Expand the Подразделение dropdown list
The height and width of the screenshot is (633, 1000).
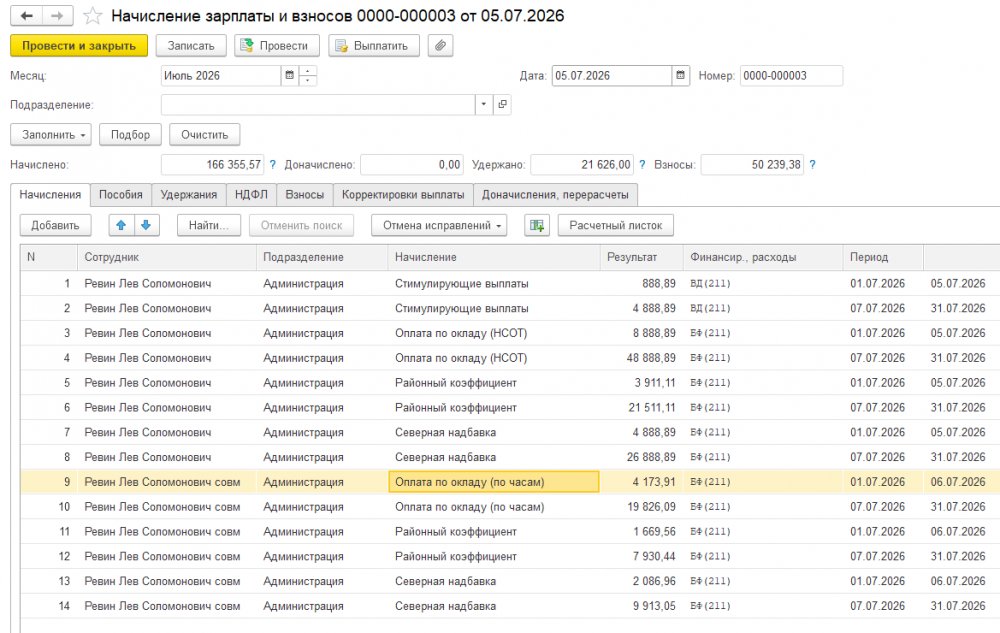483,105
